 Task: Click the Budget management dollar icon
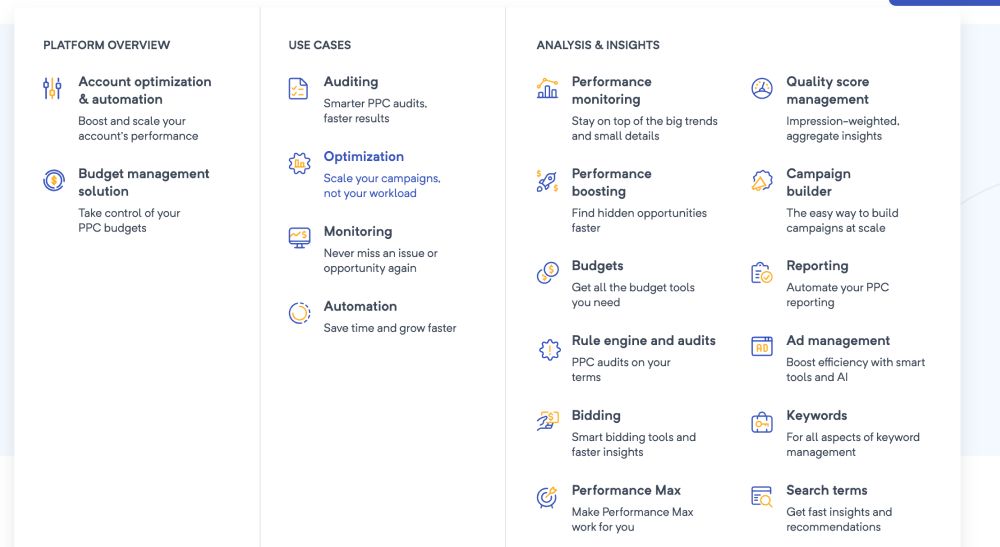53,180
